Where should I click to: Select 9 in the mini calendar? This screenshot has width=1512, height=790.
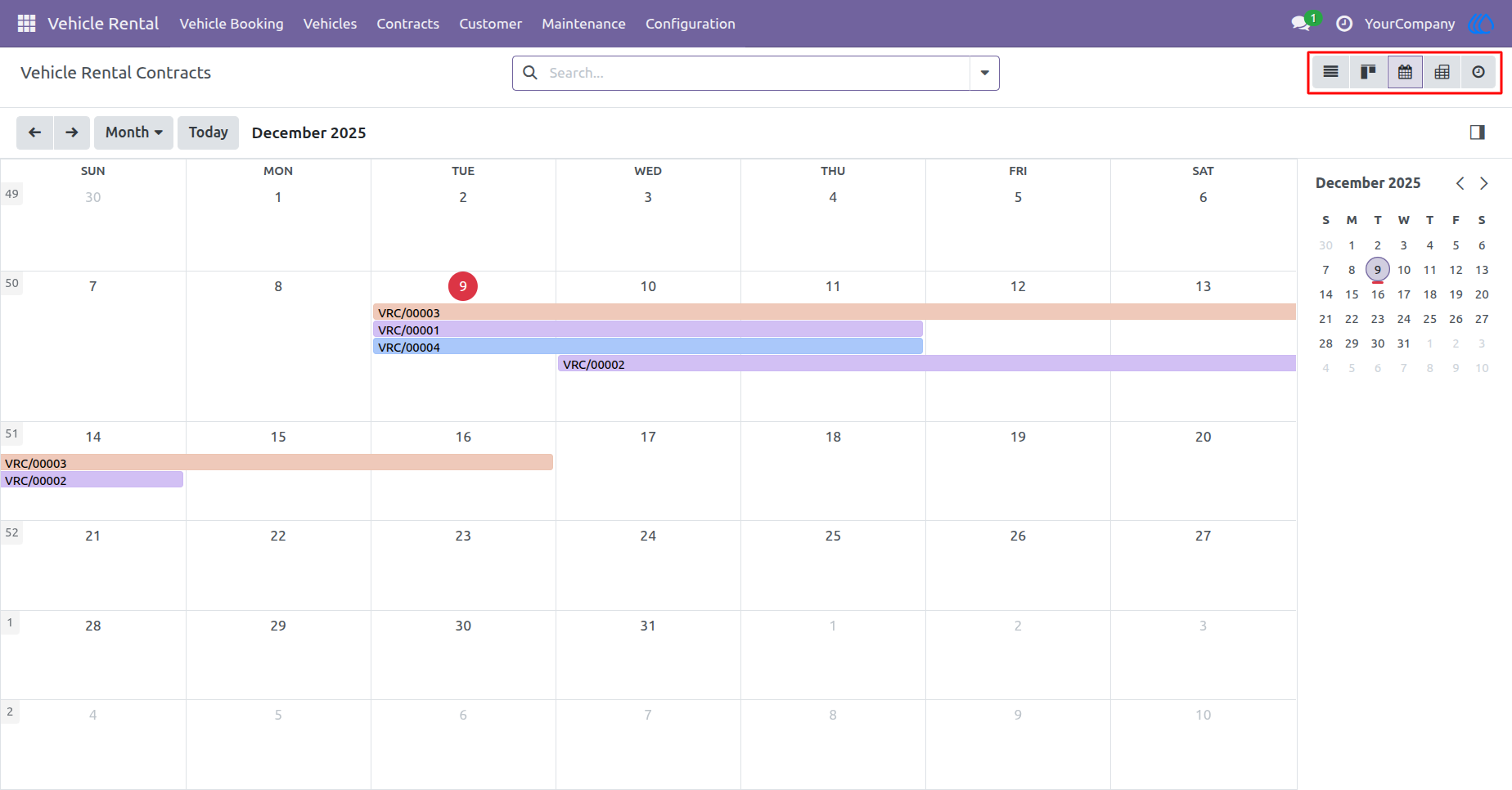(1378, 269)
